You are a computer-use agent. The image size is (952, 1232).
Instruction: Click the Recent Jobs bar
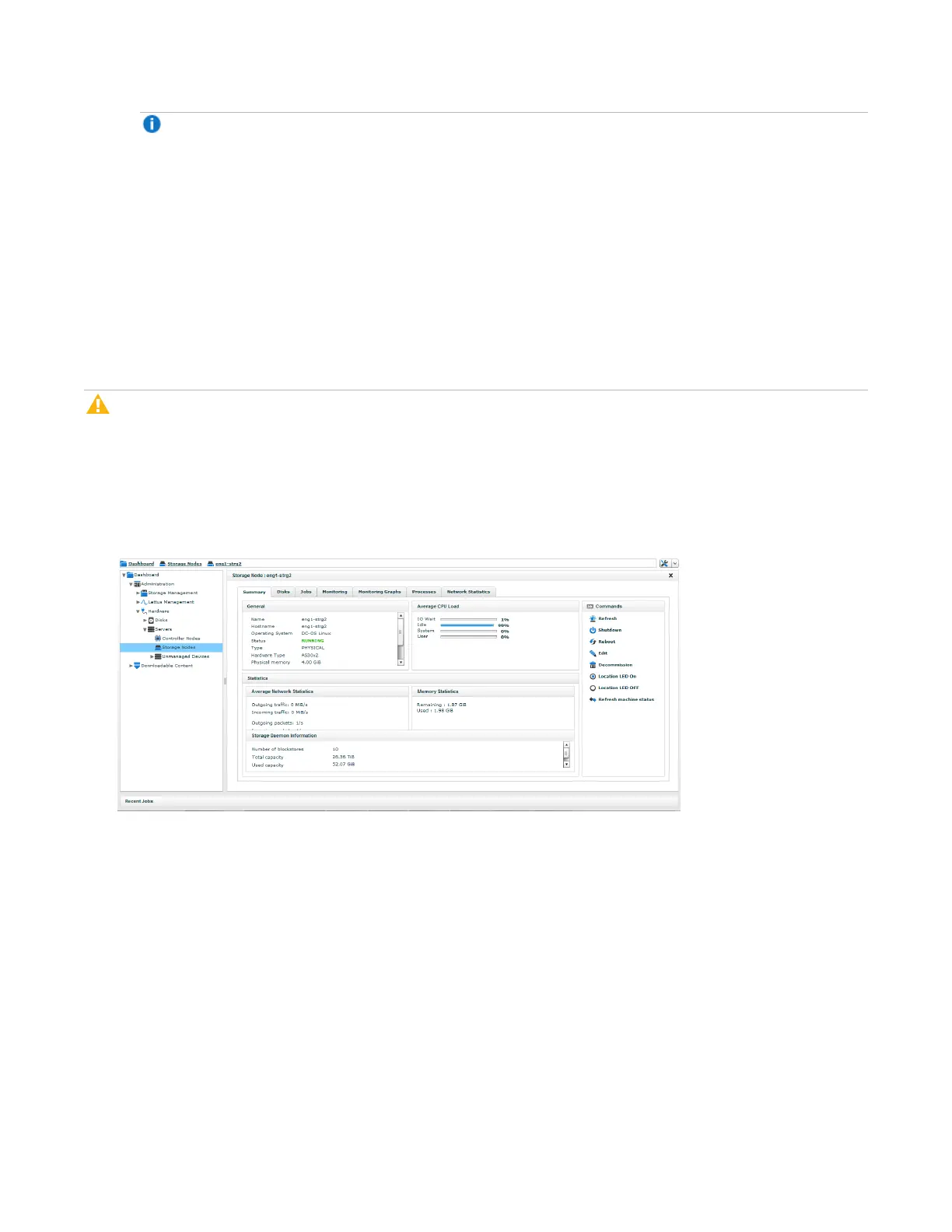coord(398,801)
